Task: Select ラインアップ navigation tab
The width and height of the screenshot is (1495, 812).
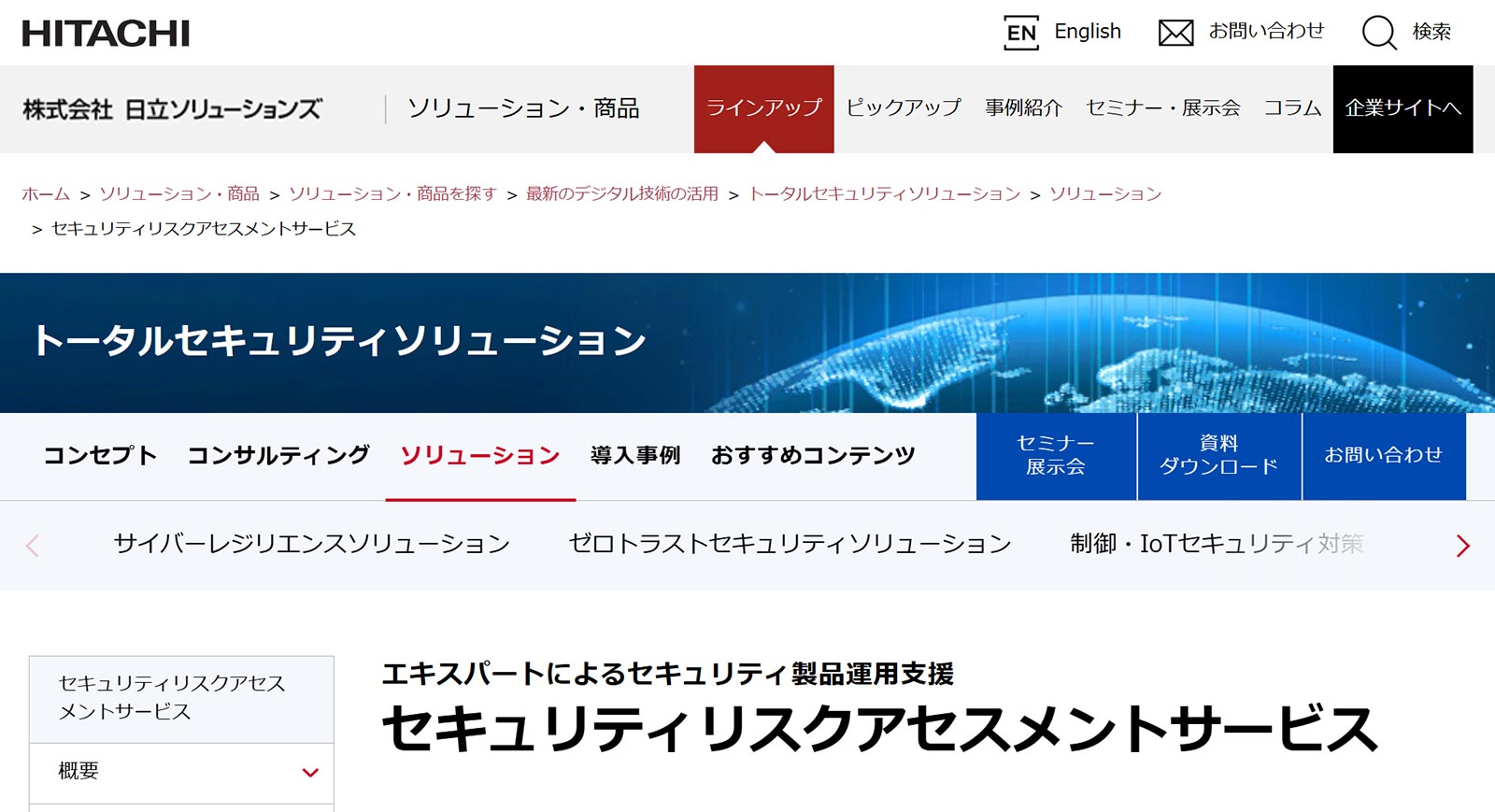Action: click(x=764, y=108)
